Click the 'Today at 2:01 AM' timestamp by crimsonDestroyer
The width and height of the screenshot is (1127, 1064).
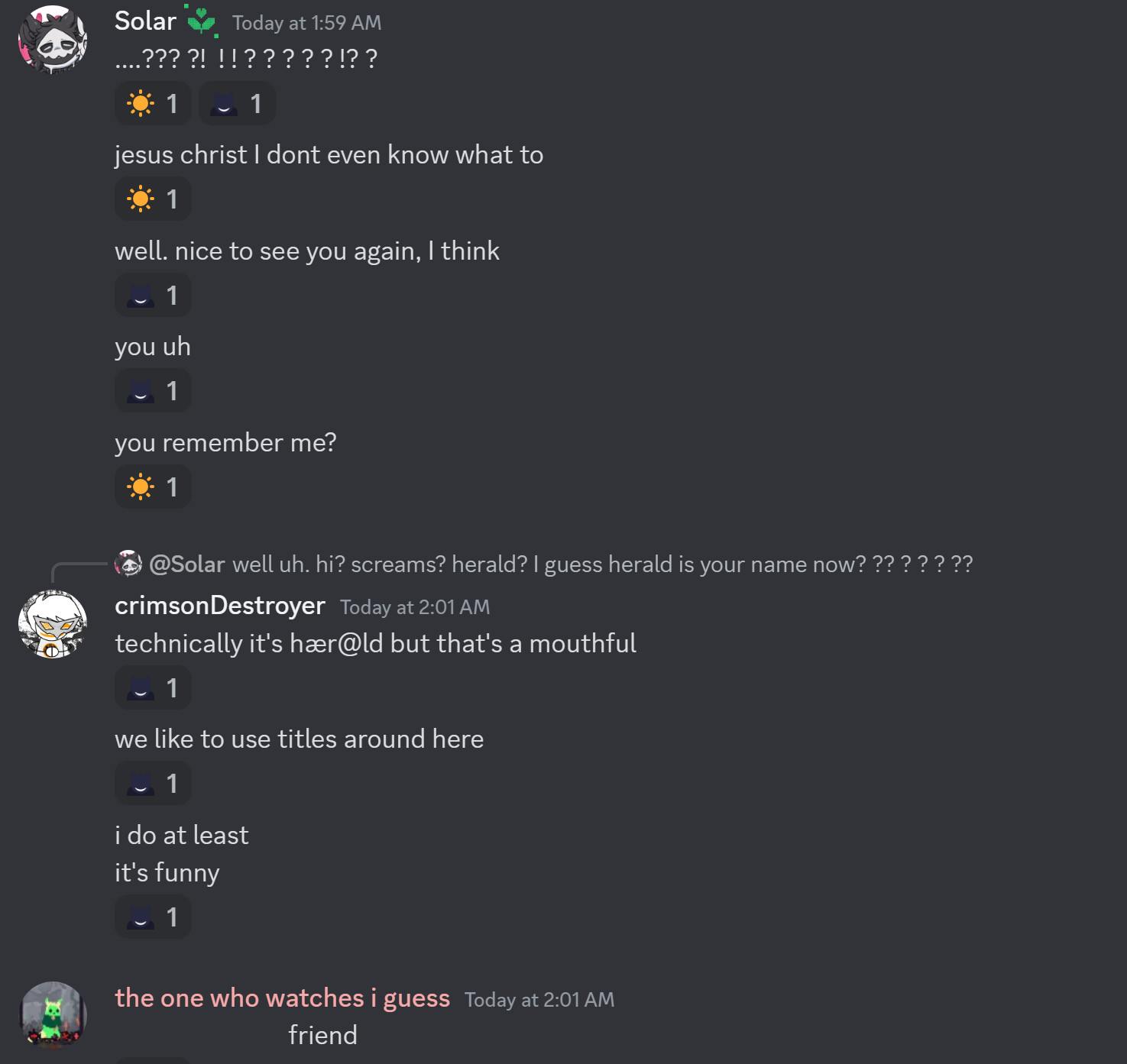(x=415, y=607)
